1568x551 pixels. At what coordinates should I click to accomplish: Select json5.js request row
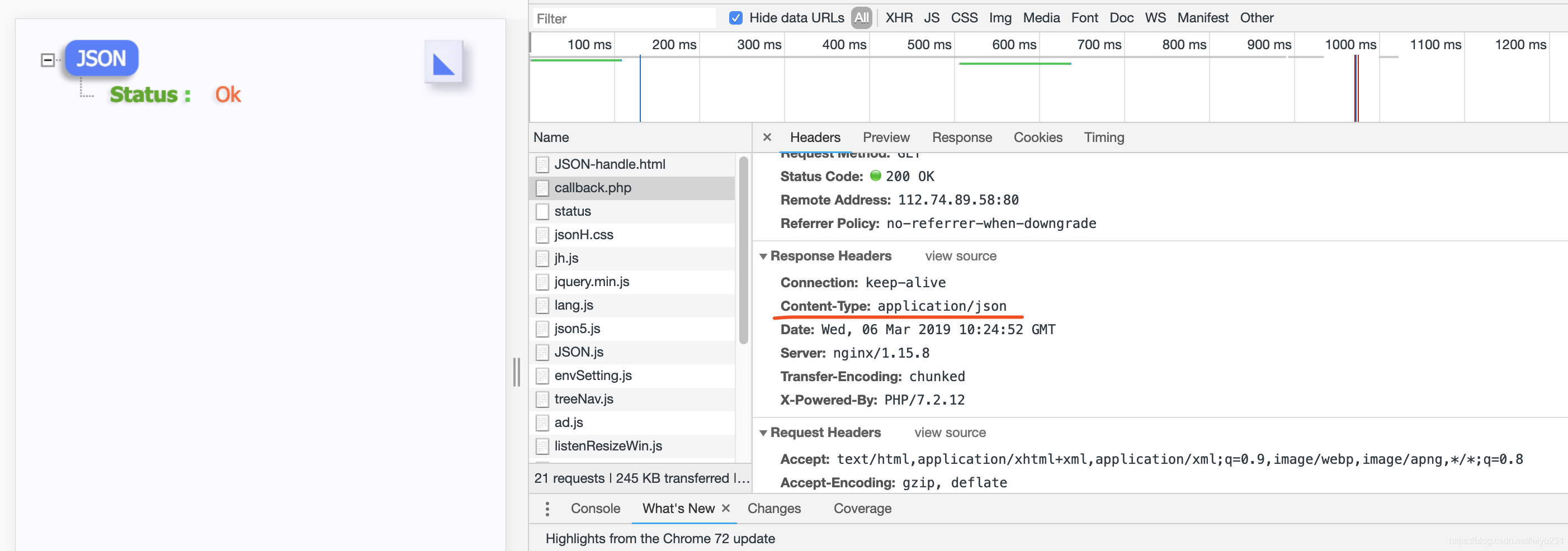pyautogui.click(x=632, y=329)
